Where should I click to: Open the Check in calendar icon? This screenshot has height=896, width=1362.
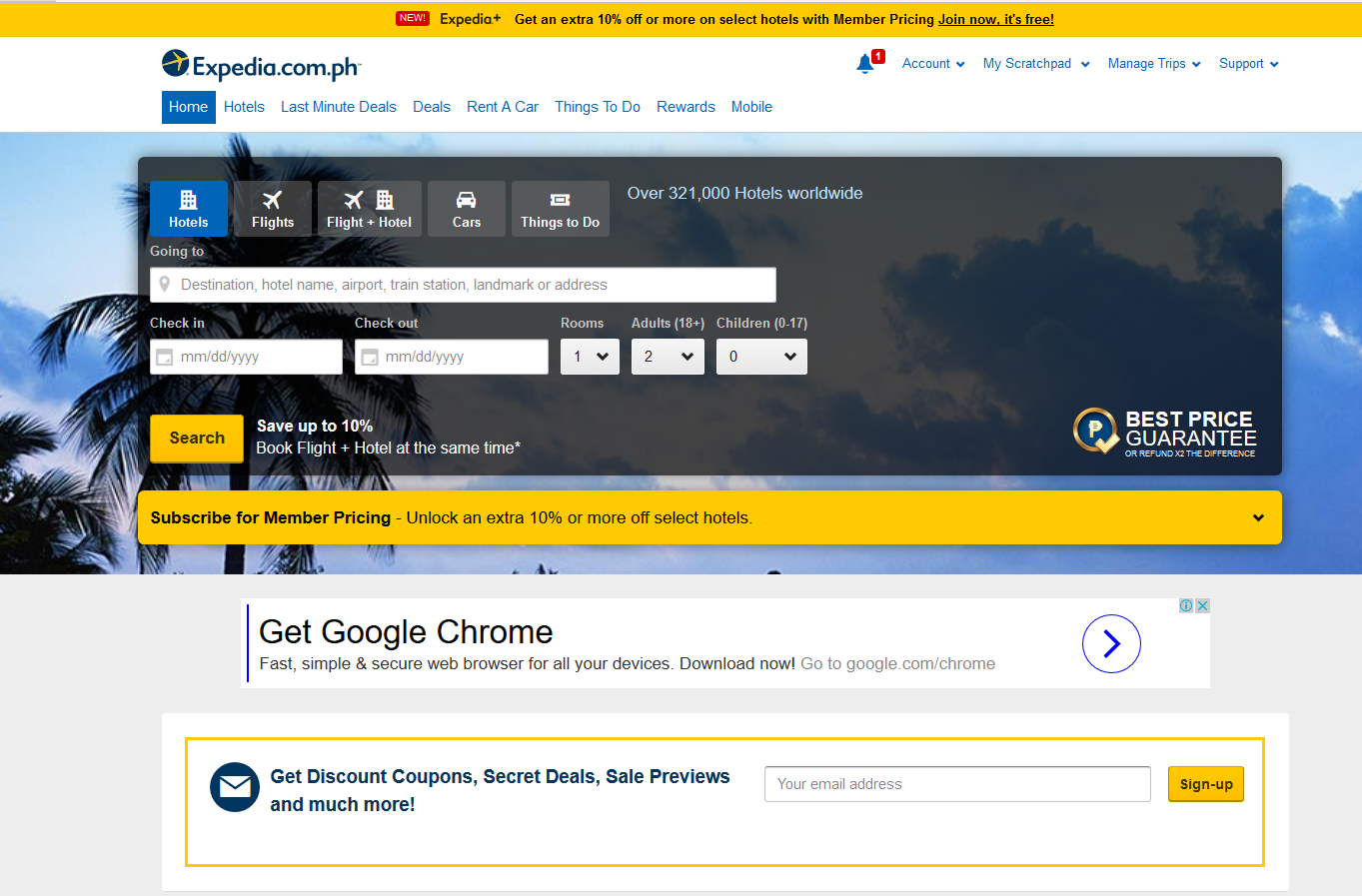coord(165,358)
